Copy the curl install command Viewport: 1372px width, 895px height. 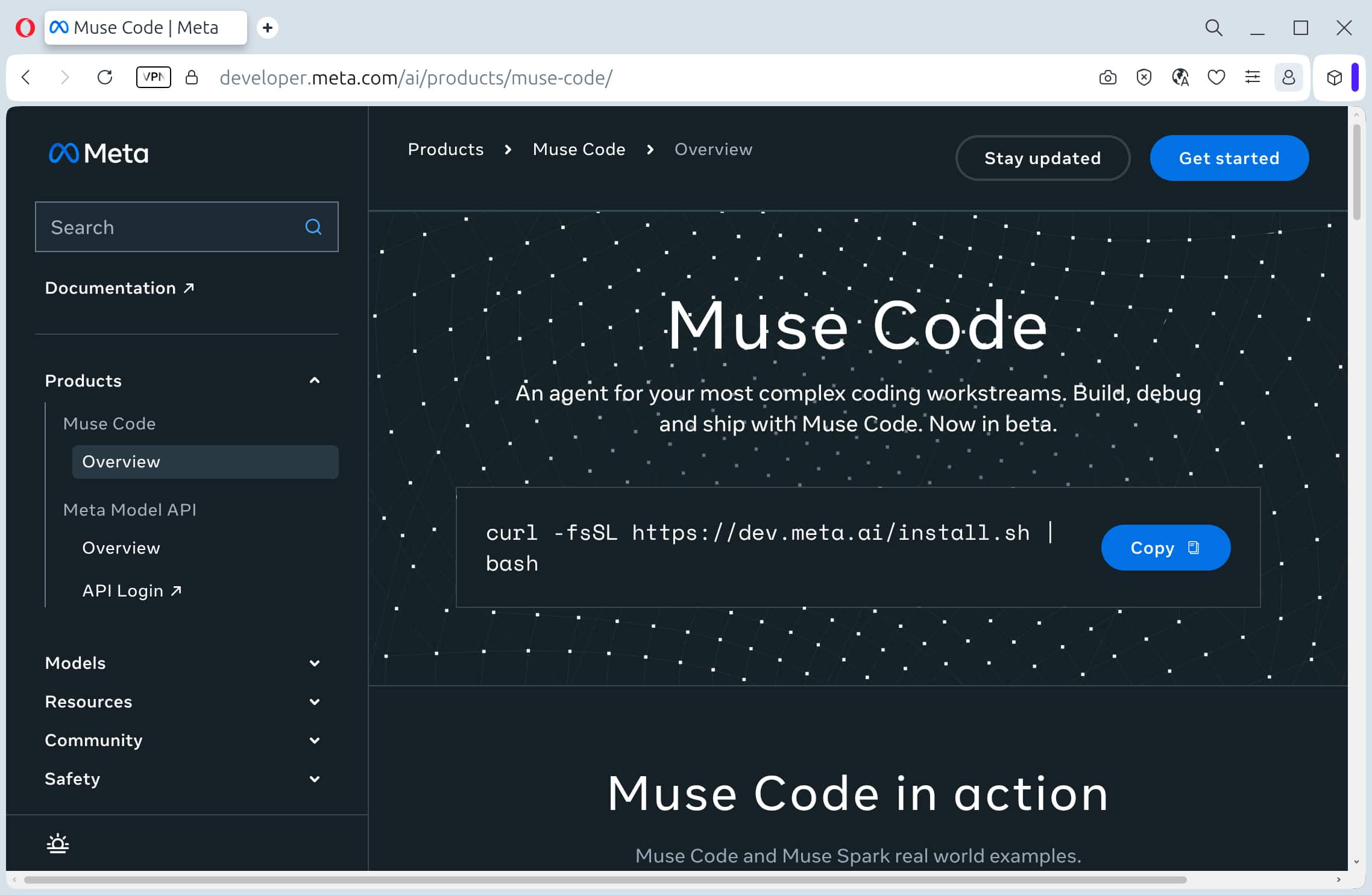[x=1165, y=548]
